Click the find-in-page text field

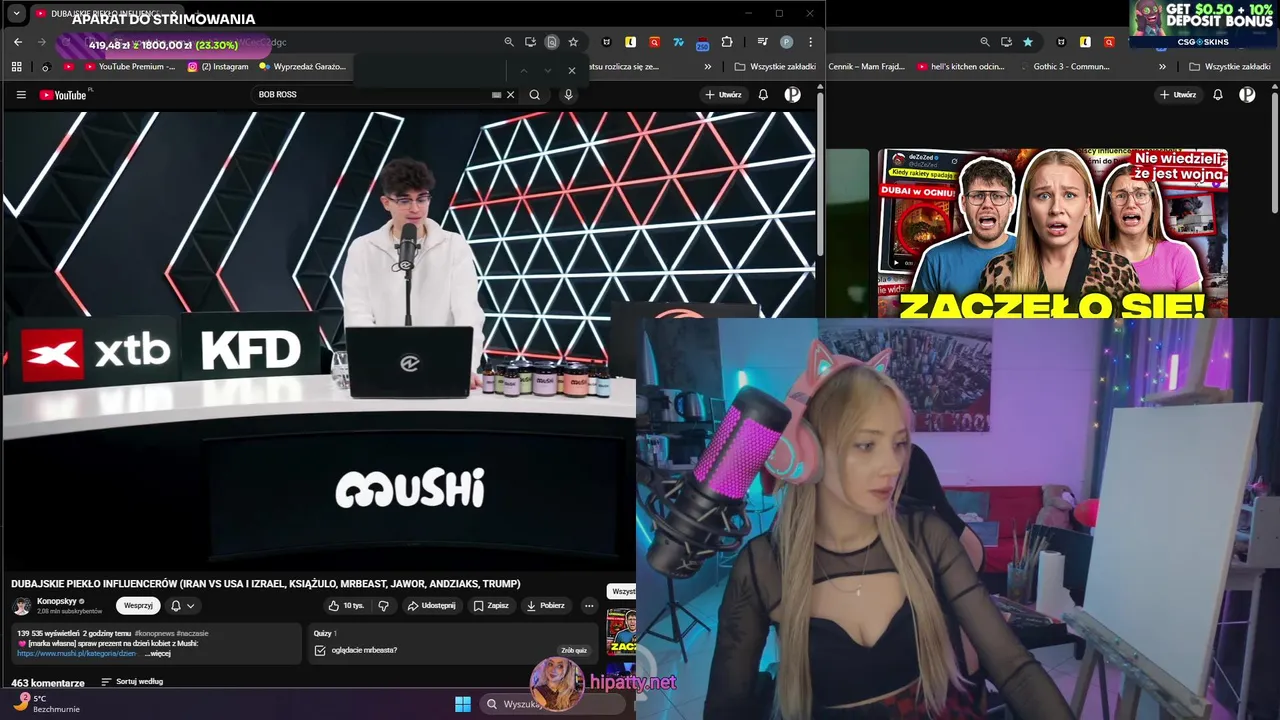point(430,70)
